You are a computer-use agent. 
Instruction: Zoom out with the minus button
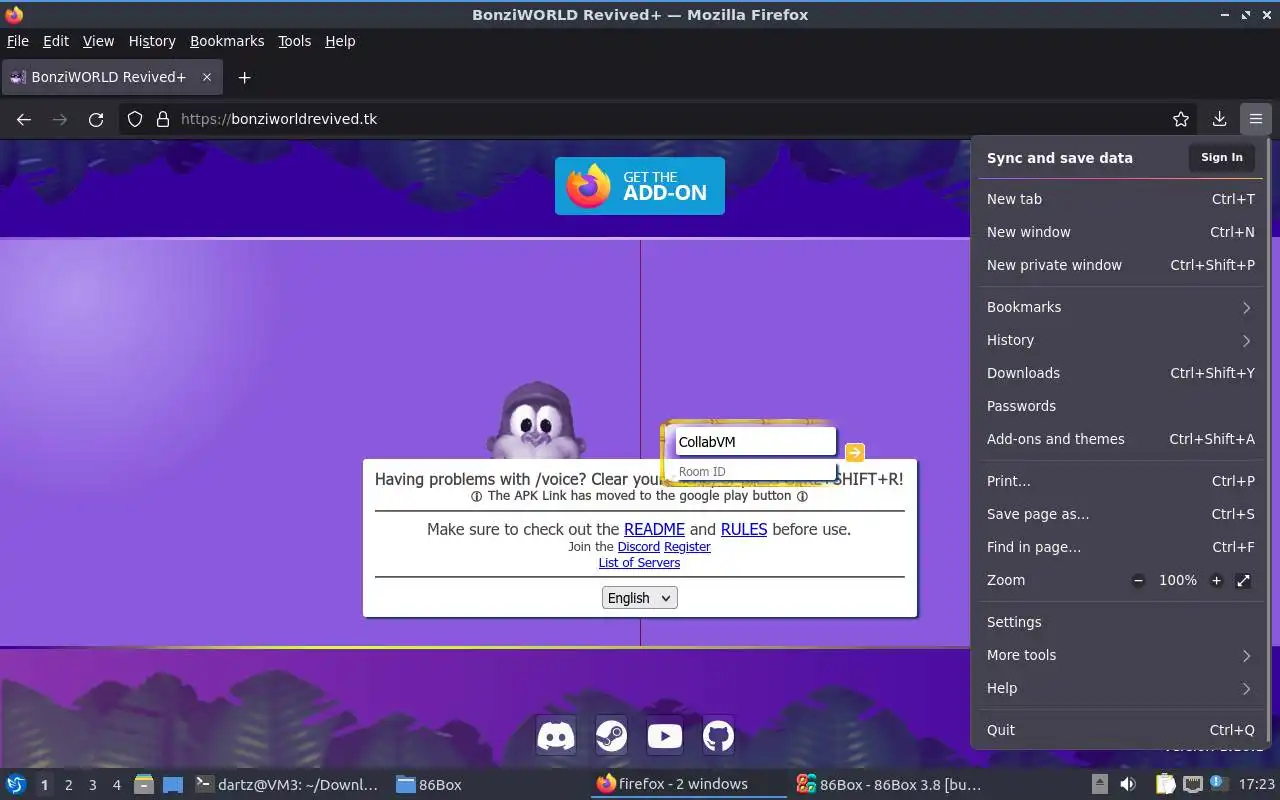click(x=1138, y=580)
